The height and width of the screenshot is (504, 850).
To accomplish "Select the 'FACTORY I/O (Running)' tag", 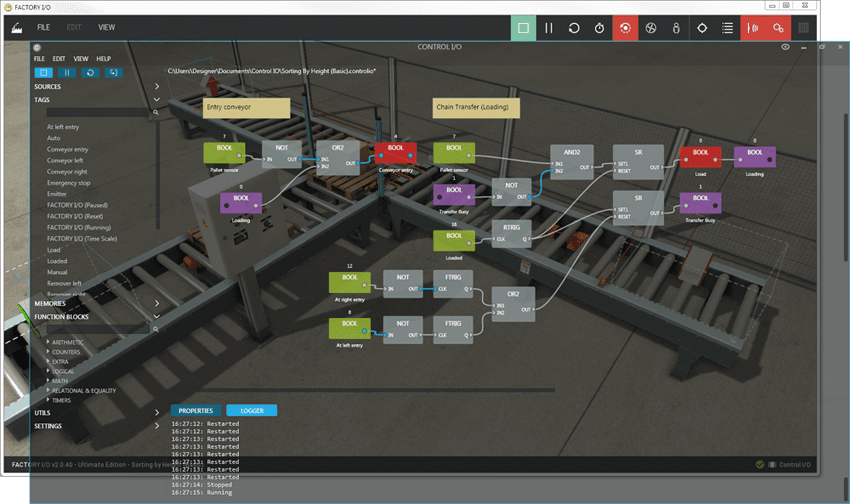I will (79, 228).
